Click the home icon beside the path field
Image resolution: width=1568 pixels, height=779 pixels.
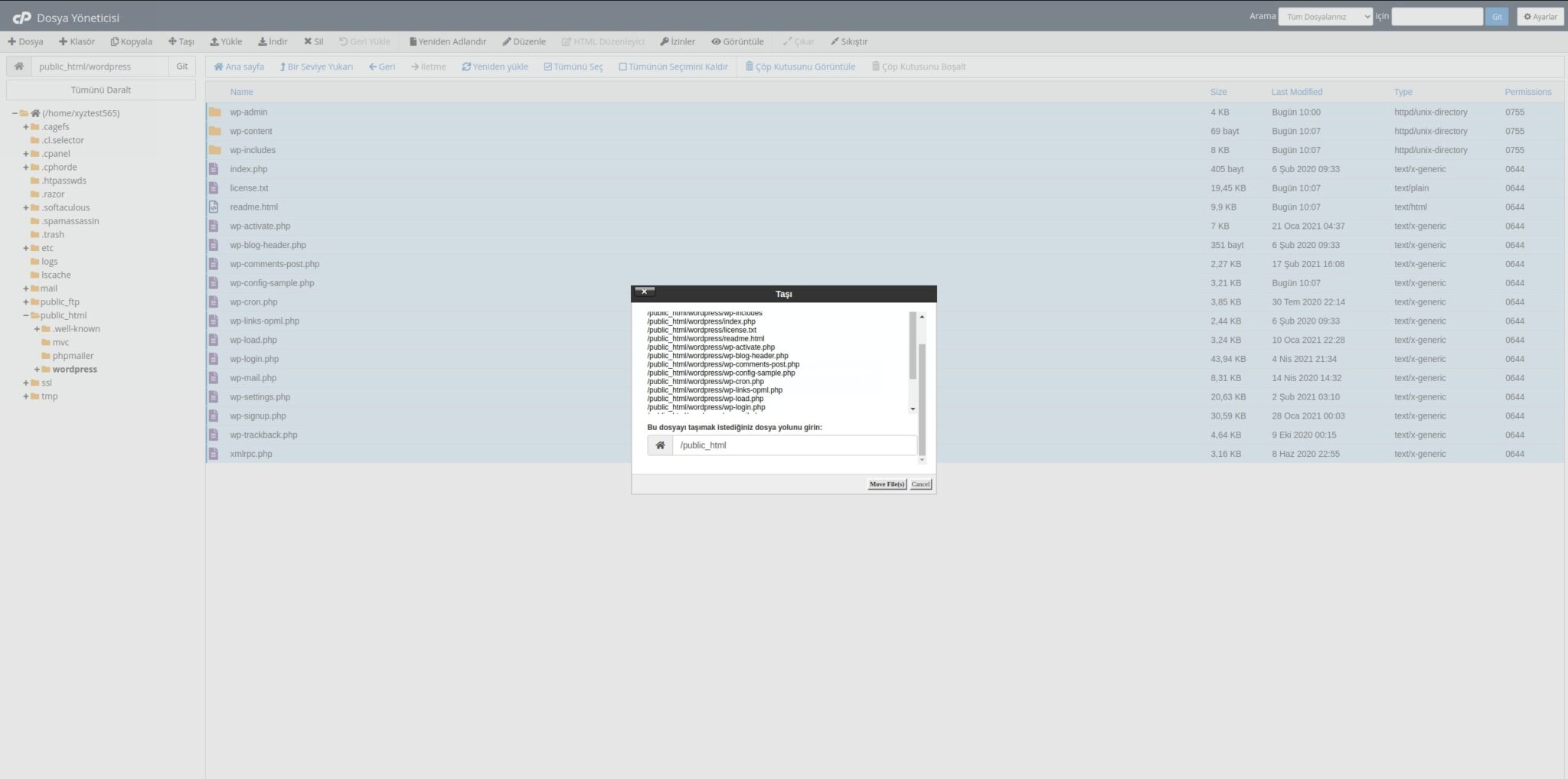(x=19, y=67)
